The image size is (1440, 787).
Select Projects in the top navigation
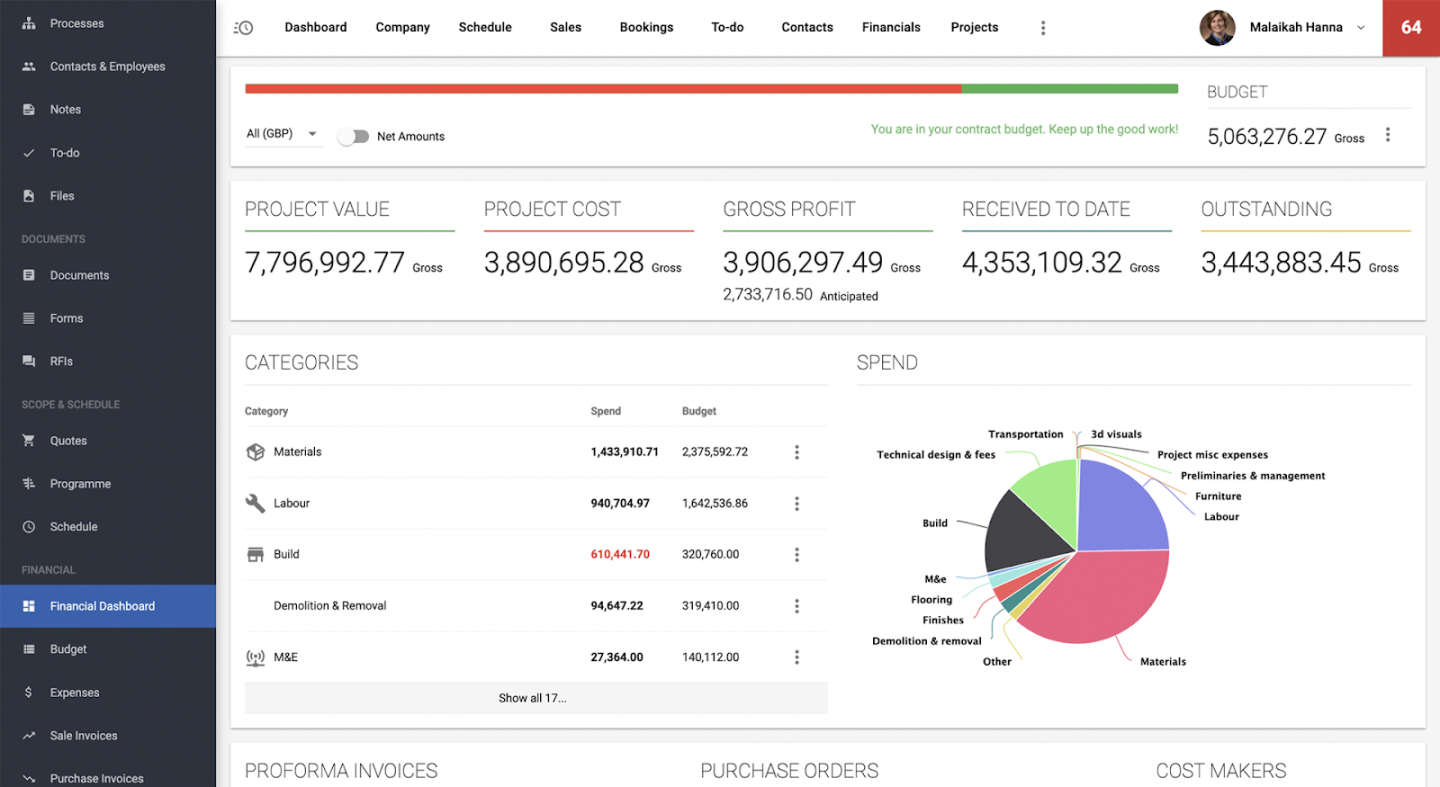click(974, 28)
